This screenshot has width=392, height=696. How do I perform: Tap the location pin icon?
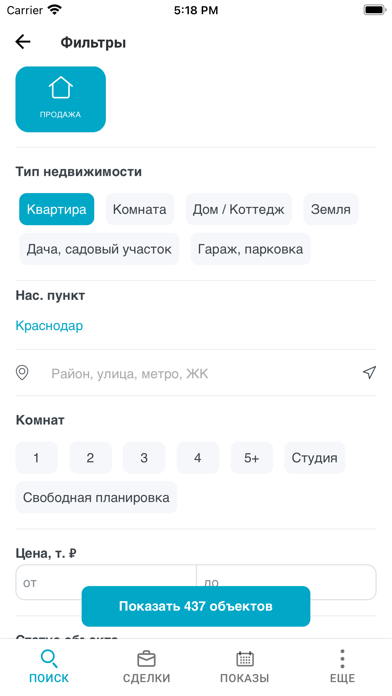click(22, 373)
